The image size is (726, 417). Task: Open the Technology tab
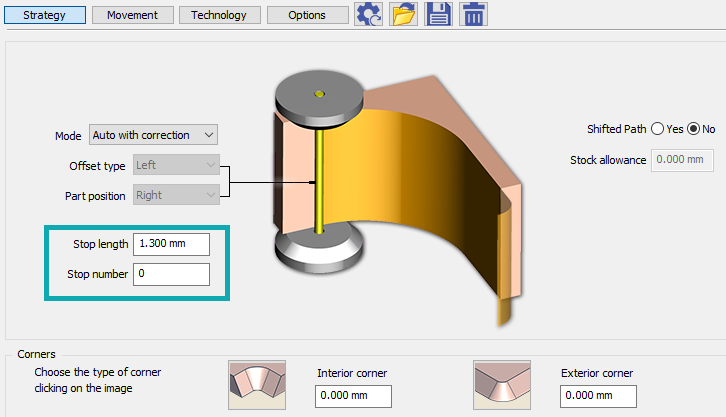click(221, 15)
